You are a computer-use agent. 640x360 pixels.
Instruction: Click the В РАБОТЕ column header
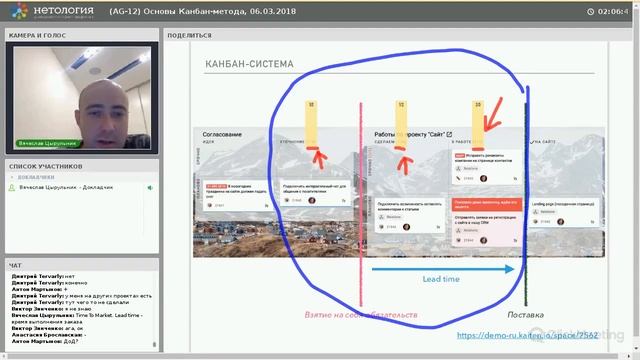pos(463,142)
